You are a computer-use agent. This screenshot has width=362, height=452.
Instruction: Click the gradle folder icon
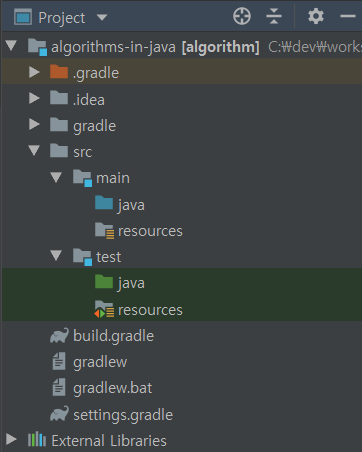tap(59, 124)
